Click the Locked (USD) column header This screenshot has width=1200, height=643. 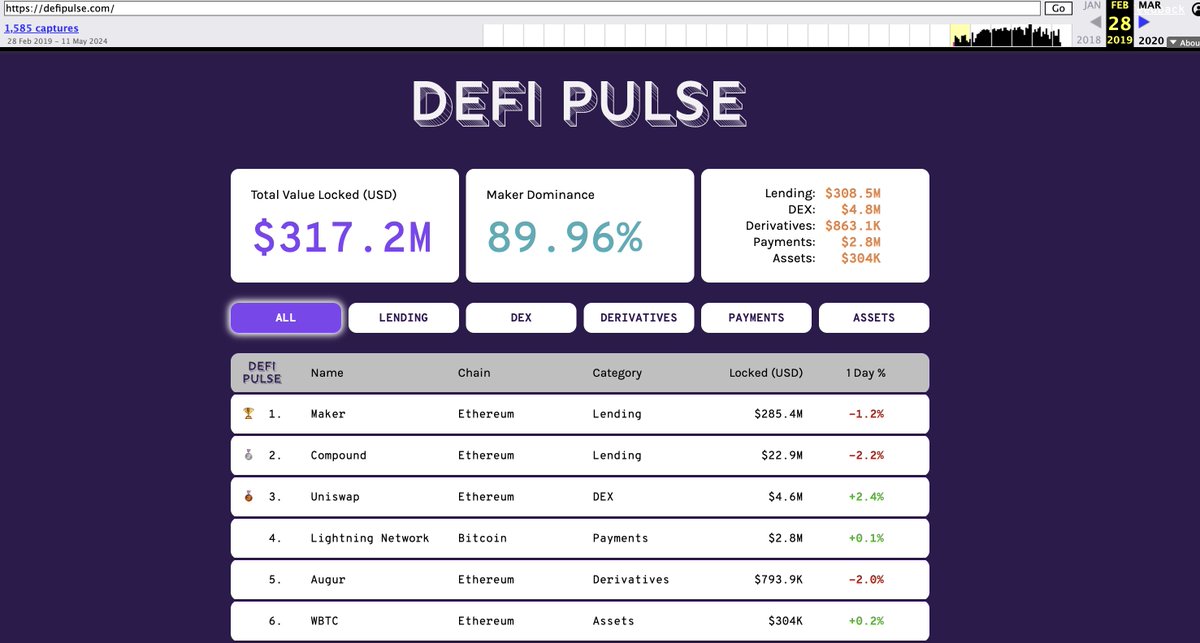point(766,373)
